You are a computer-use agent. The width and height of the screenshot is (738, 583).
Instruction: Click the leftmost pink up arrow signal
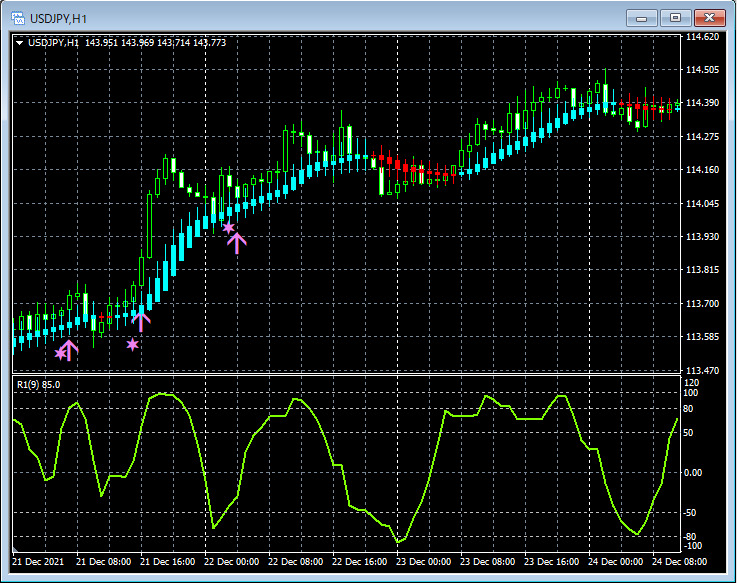pyautogui.click(x=70, y=350)
